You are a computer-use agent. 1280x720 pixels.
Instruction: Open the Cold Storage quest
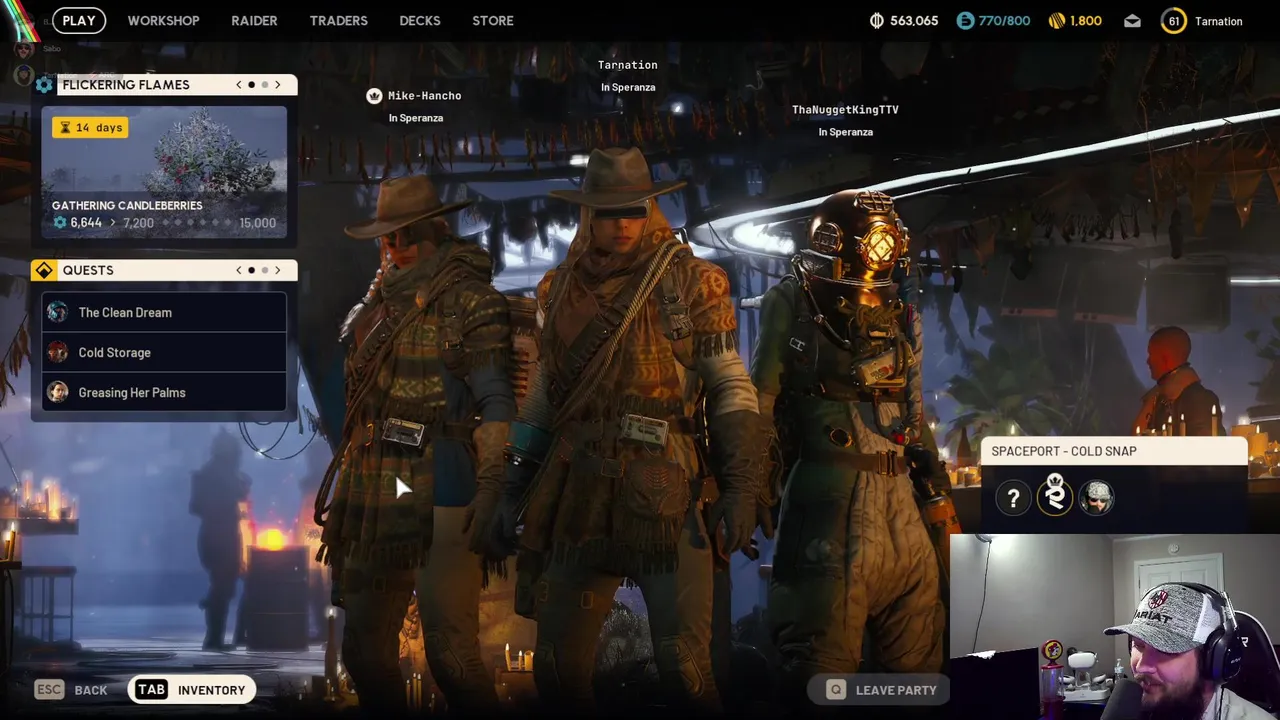pyautogui.click(x=164, y=352)
